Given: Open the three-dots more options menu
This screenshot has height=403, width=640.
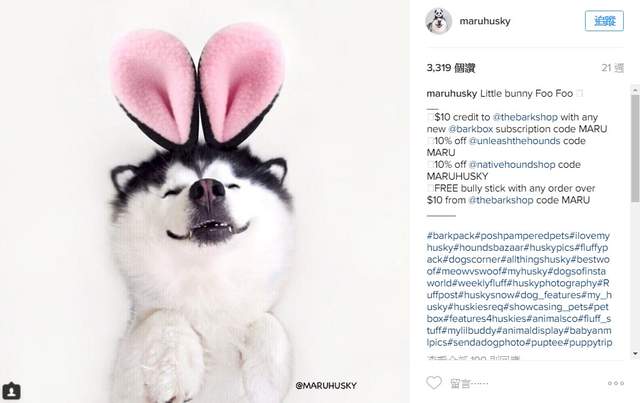Looking at the screenshot, I should [616, 383].
